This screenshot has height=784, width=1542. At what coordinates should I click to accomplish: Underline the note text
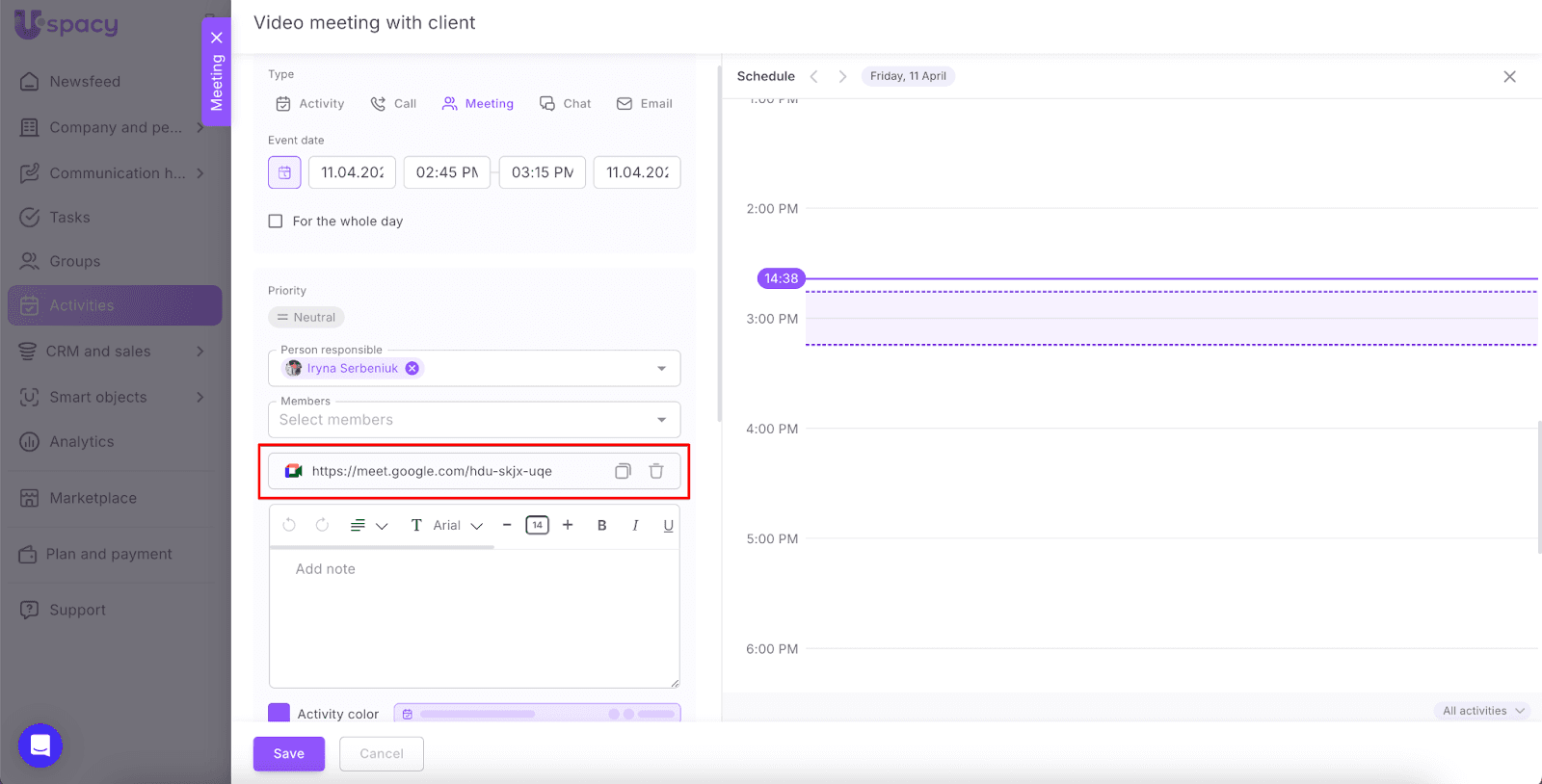tap(668, 525)
